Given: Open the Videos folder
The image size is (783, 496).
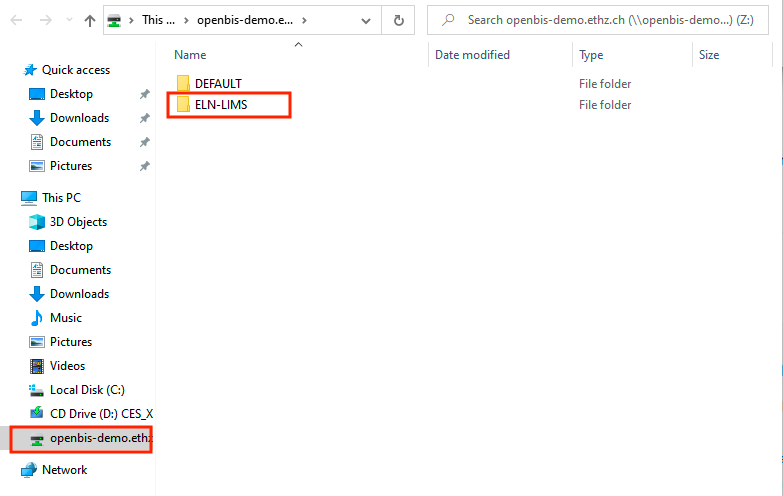Looking at the screenshot, I should point(67,366).
